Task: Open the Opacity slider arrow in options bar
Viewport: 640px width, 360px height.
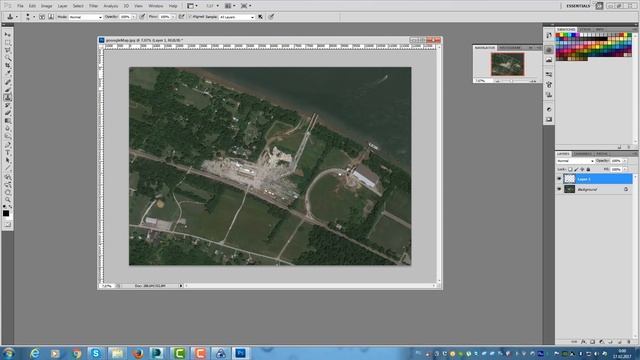Action: pos(134,17)
